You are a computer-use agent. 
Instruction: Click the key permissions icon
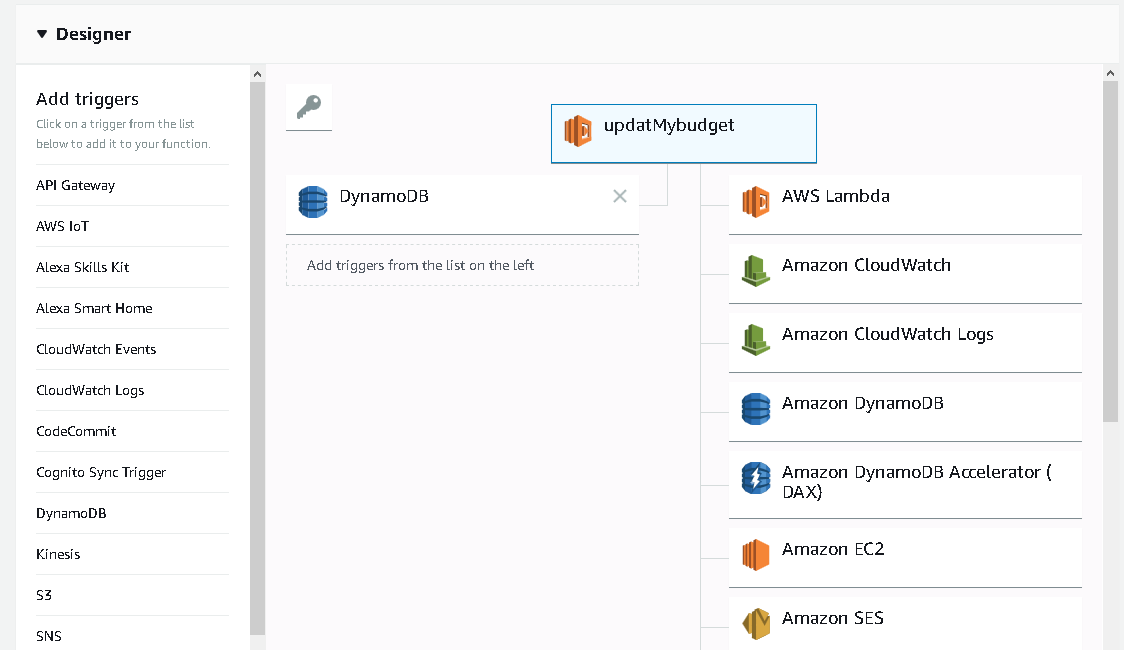click(309, 107)
